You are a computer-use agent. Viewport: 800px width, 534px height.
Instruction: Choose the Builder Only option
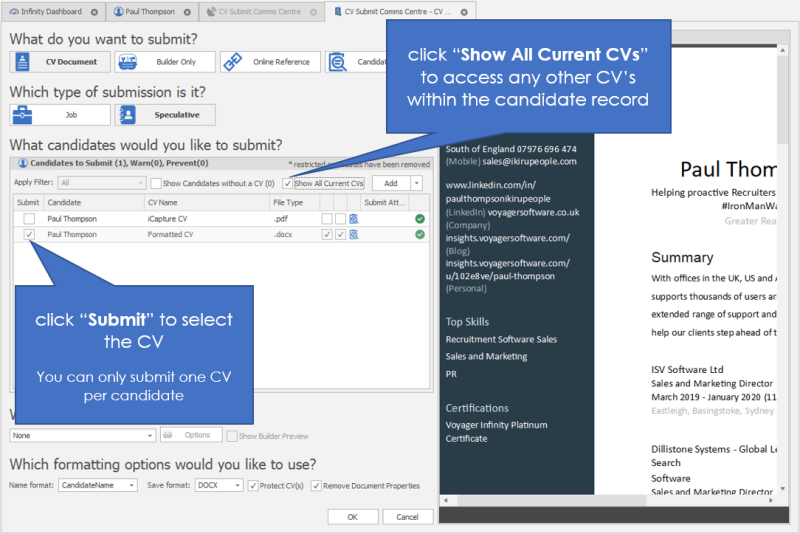(x=164, y=62)
